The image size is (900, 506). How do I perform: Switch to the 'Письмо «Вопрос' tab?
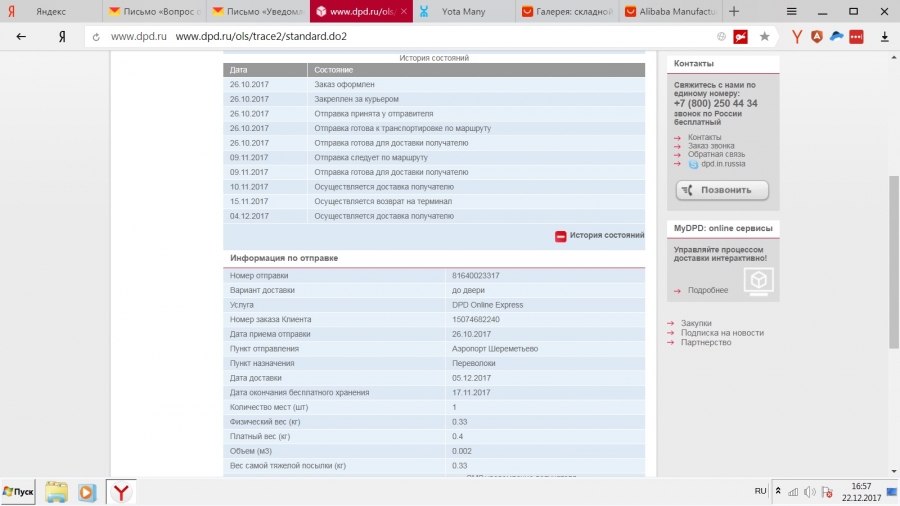click(155, 11)
